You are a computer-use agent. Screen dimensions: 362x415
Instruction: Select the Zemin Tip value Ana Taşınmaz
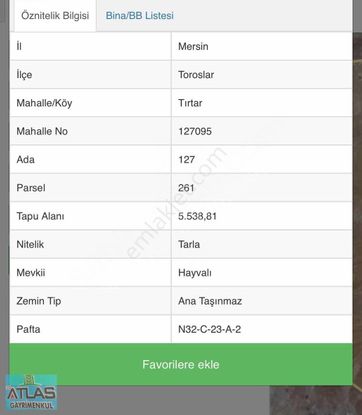point(210,301)
